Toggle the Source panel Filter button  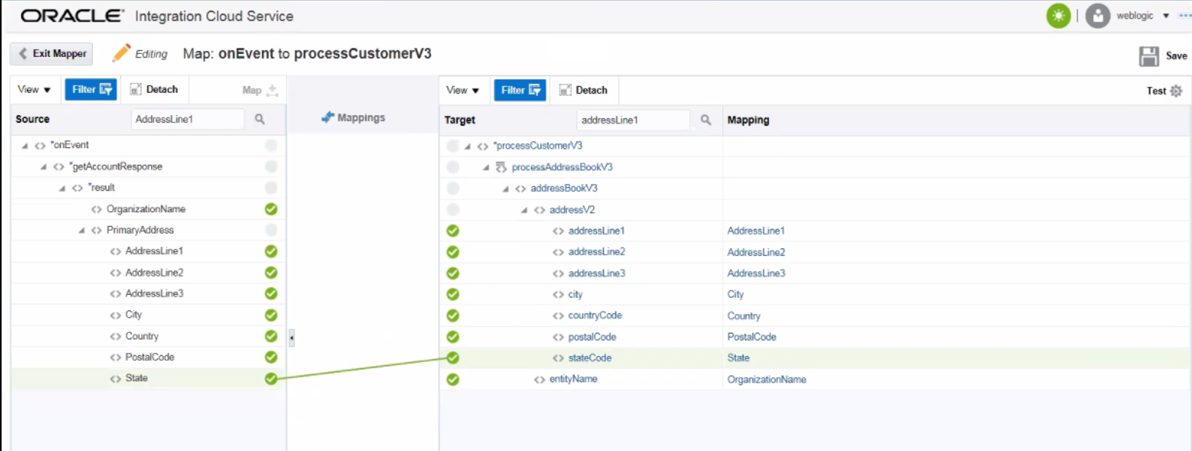pyautogui.click(x=91, y=90)
